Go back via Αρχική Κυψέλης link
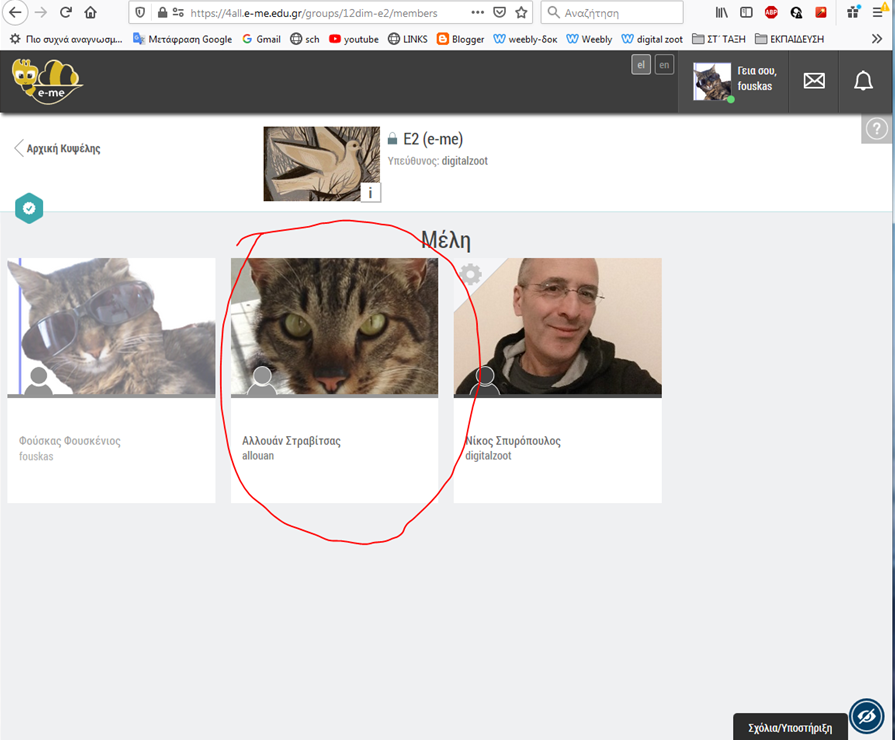The width and height of the screenshot is (895, 740). [57, 148]
